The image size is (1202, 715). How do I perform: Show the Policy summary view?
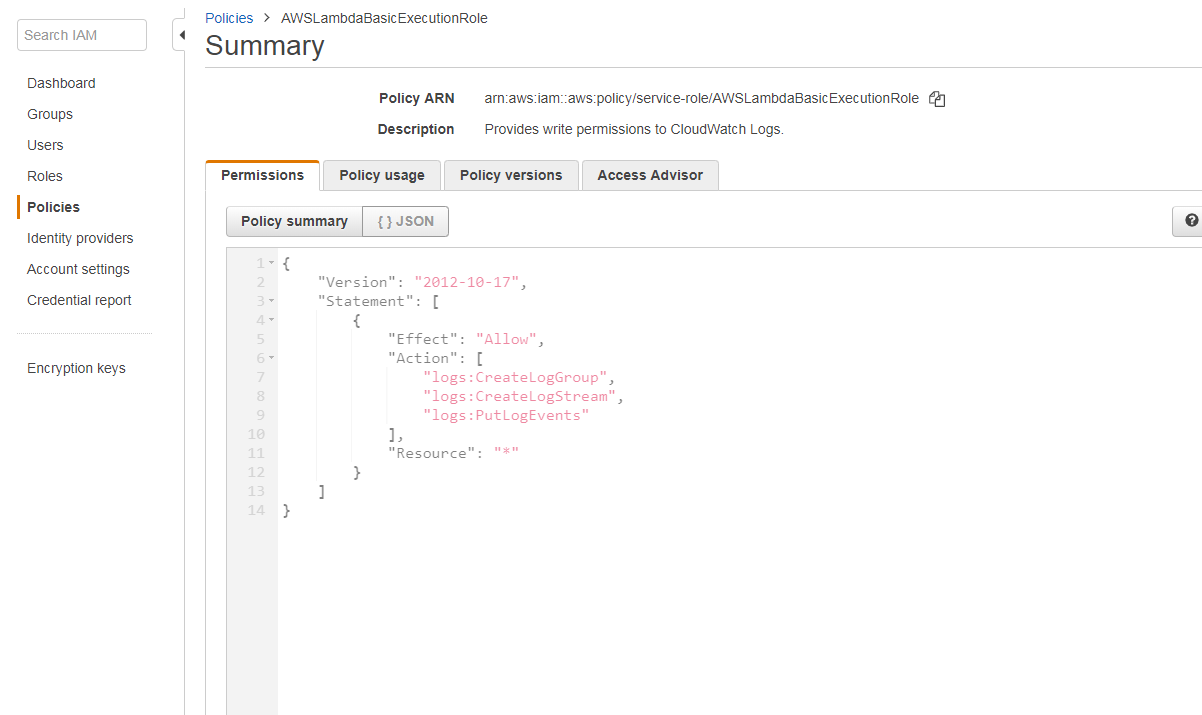(x=294, y=221)
